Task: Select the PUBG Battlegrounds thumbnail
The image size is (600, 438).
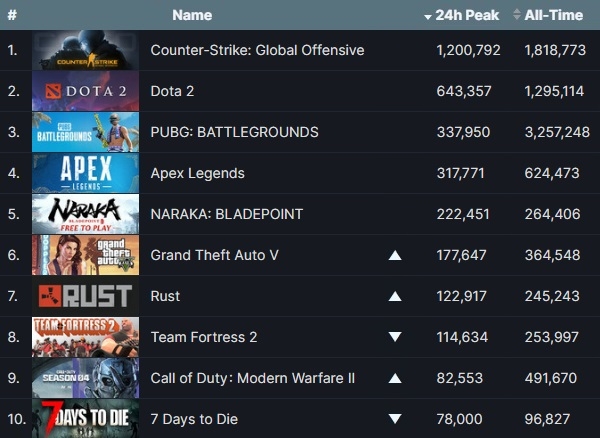Action: point(84,132)
